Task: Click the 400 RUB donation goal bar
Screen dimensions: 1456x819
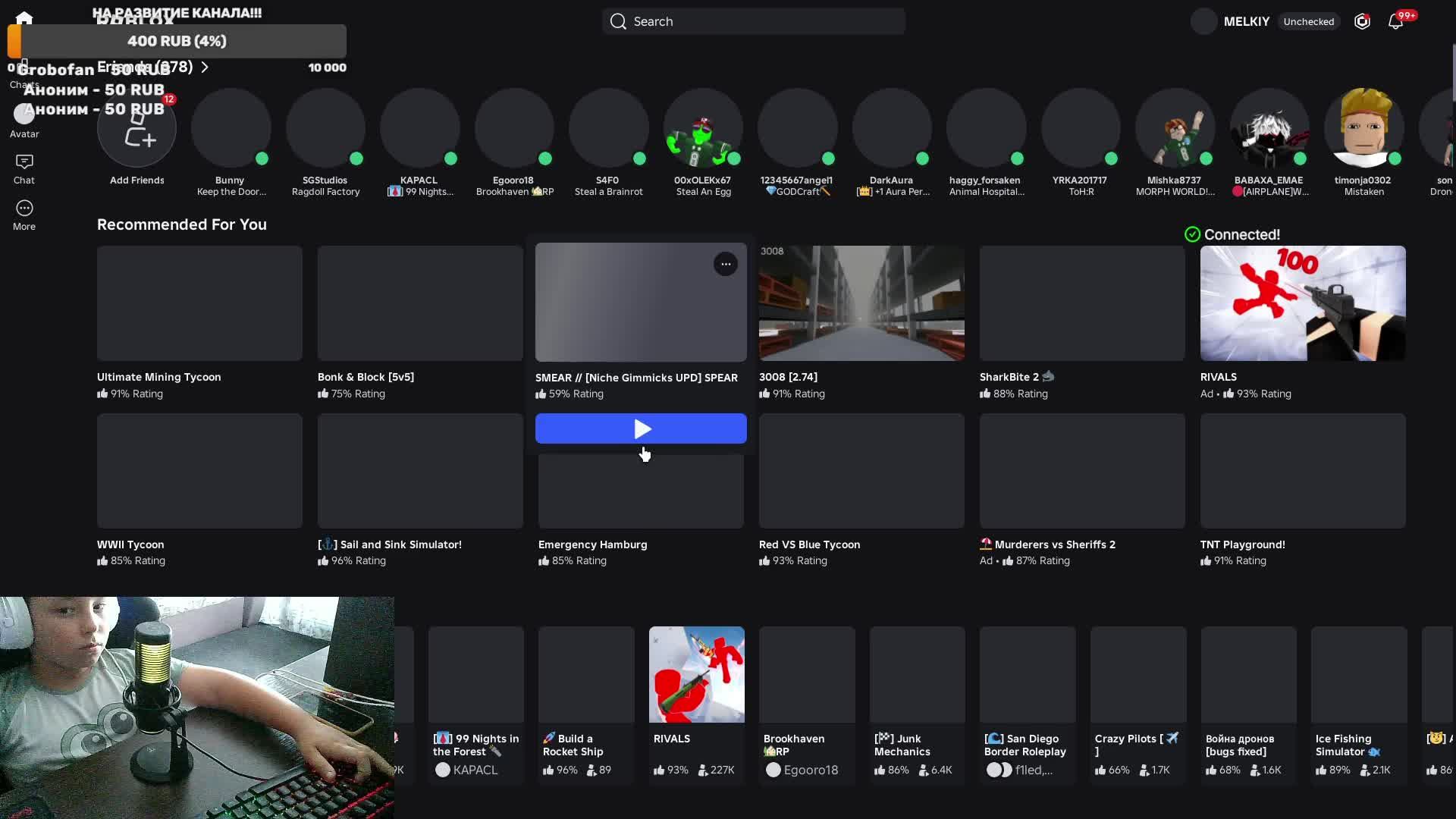Action: click(177, 41)
